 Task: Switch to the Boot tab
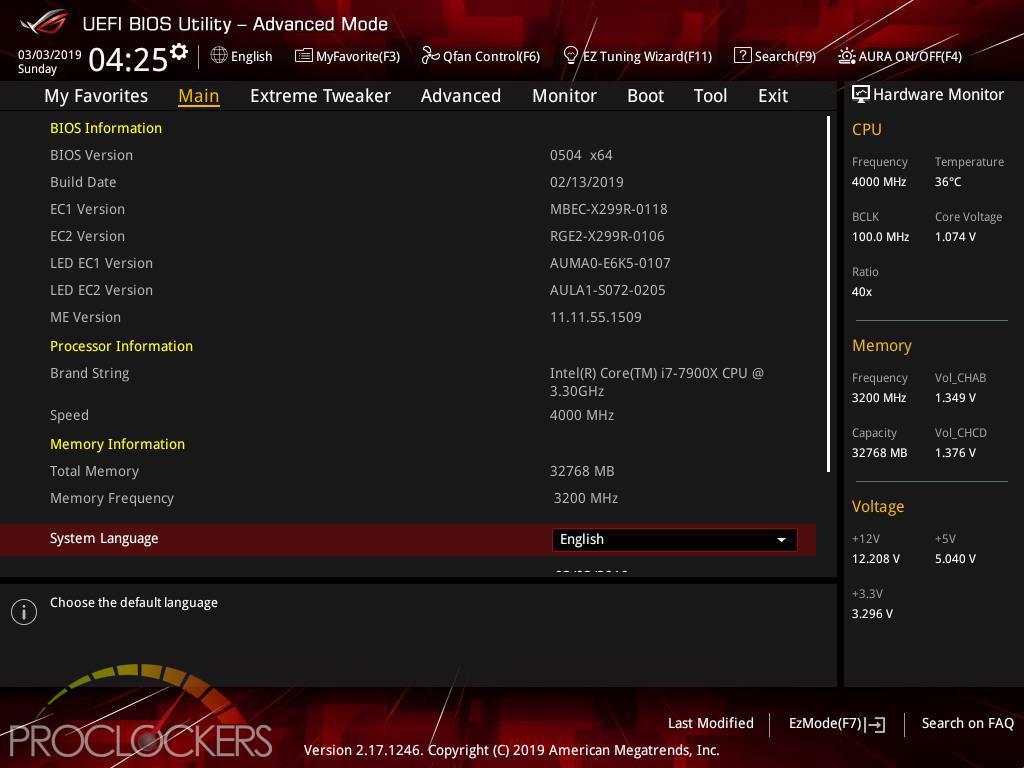pyautogui.click(x=645, y=96)
